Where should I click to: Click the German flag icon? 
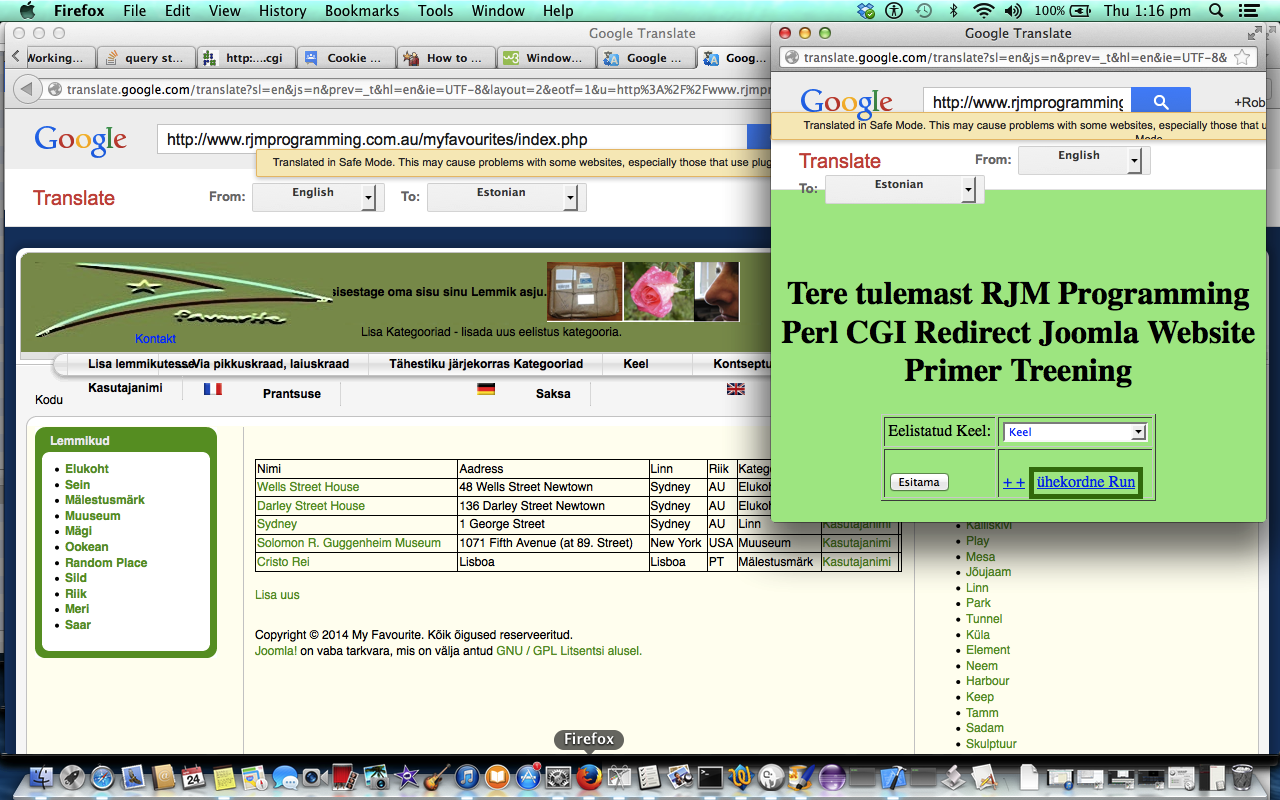[486, 389]
